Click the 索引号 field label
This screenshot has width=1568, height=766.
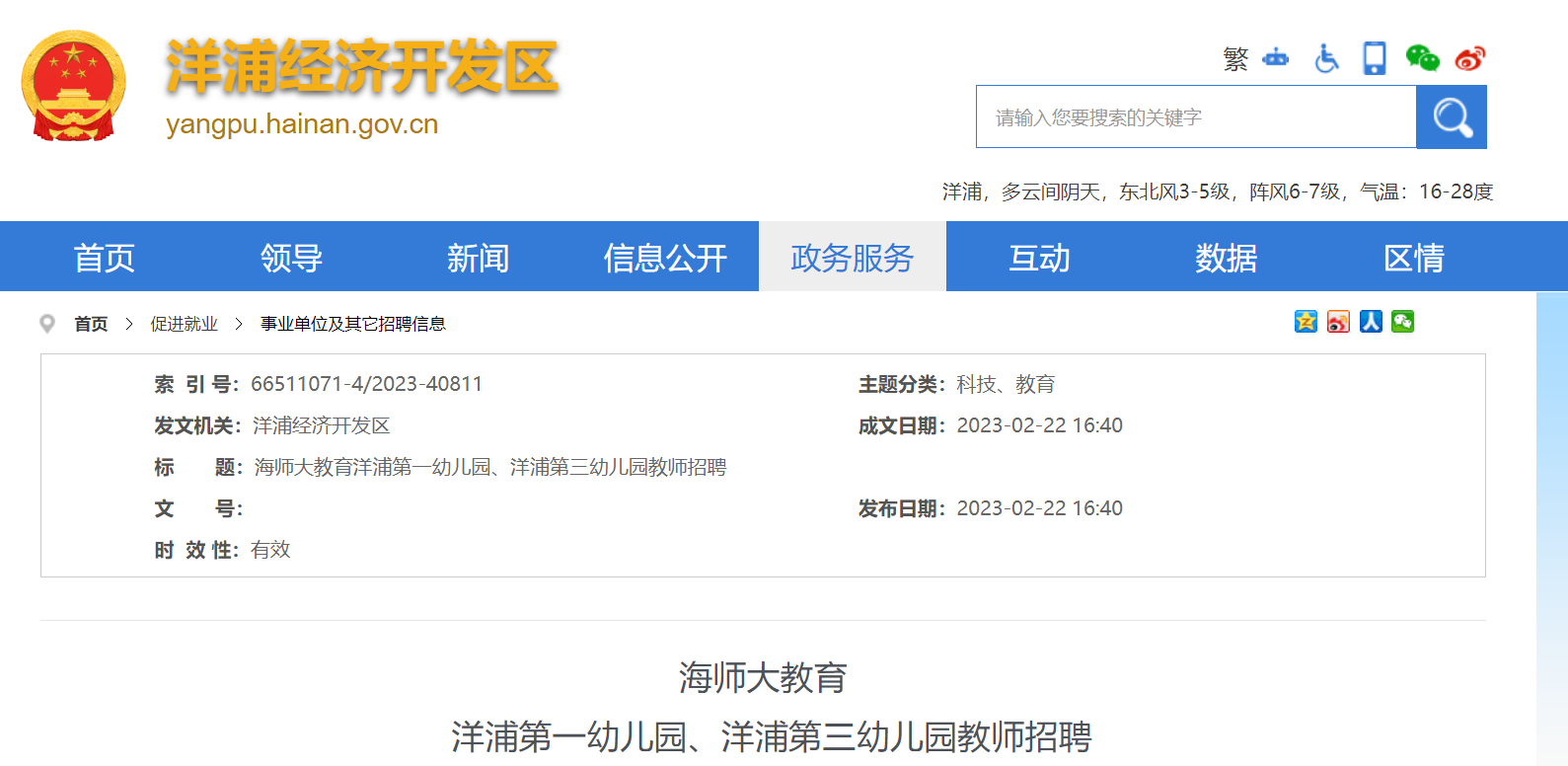point(197,384)
